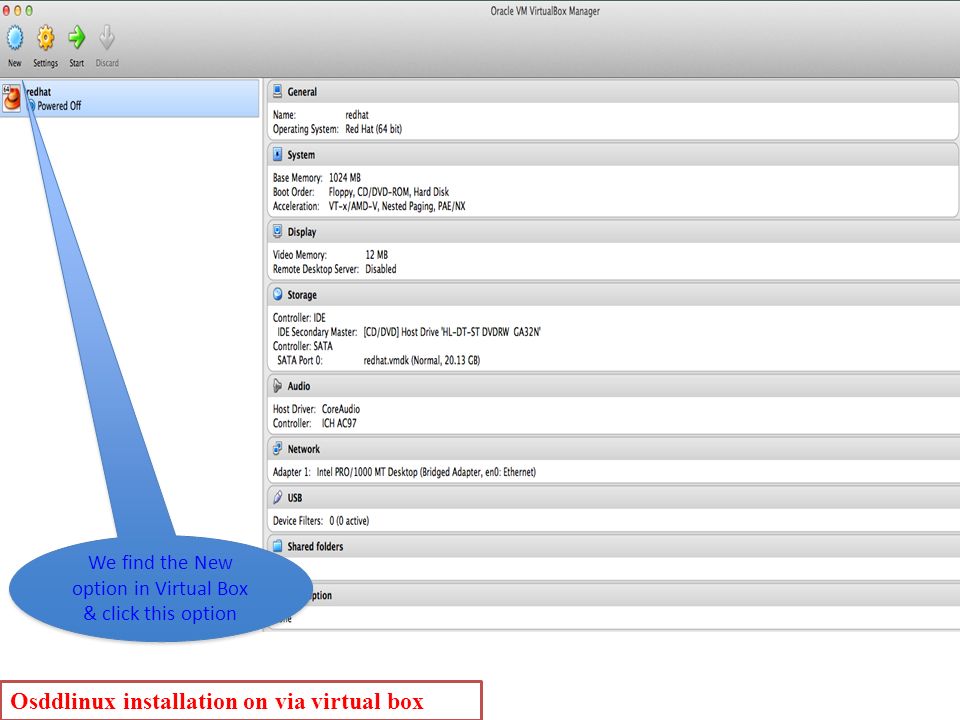Click the Adapter 1 Intel PRO/1000 text
This screenshot has height=720, width=960.
[426, 472]
